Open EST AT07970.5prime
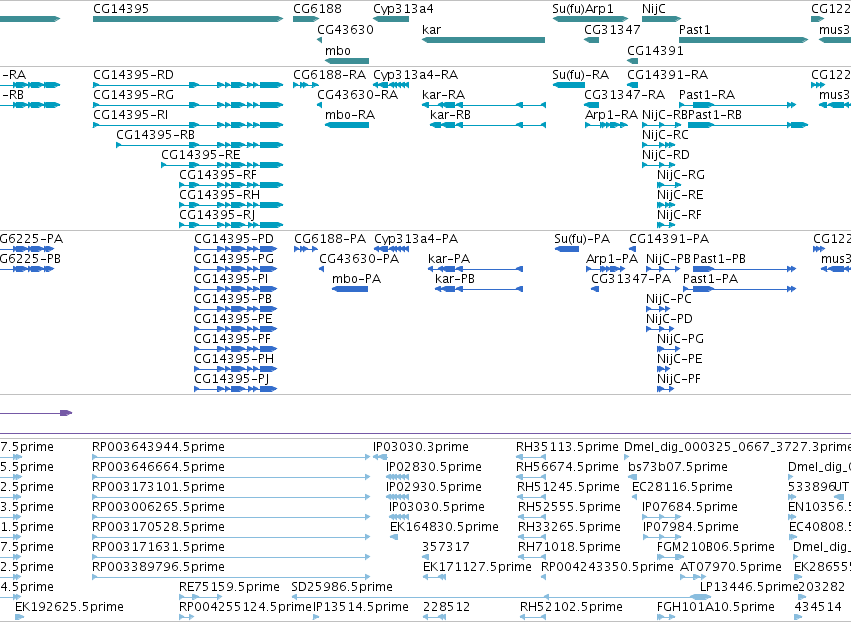This screenshot has height=622, width=851. (731, 567)
